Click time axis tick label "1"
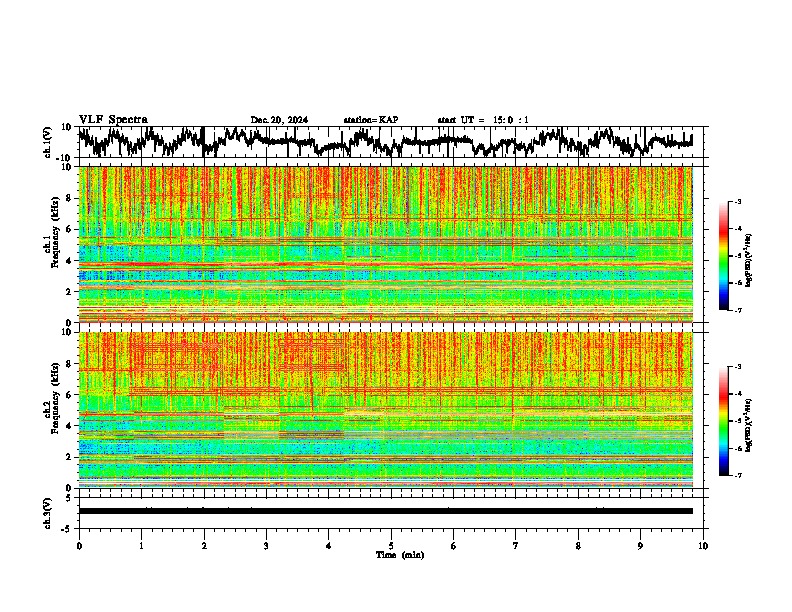The width and height of the screenshot is (792, 612). (x=141, y=546)
